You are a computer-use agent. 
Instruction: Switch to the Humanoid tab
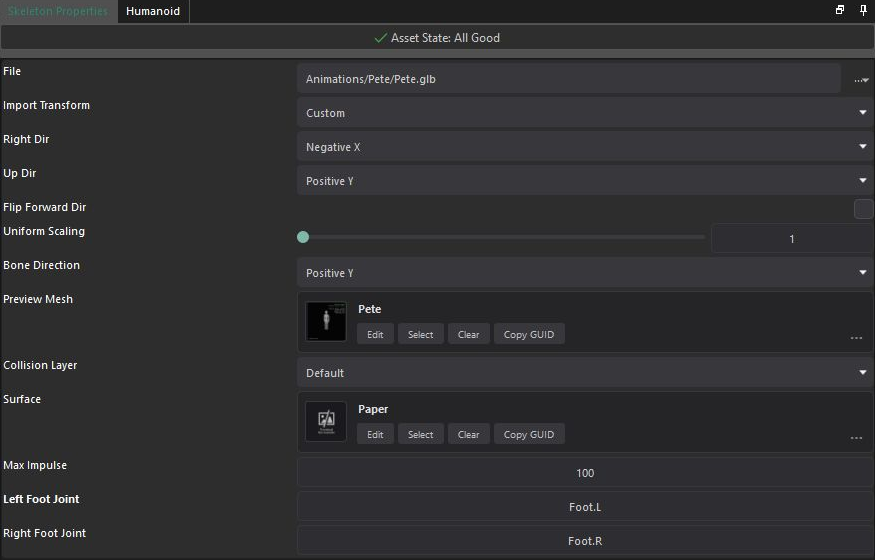153,11
